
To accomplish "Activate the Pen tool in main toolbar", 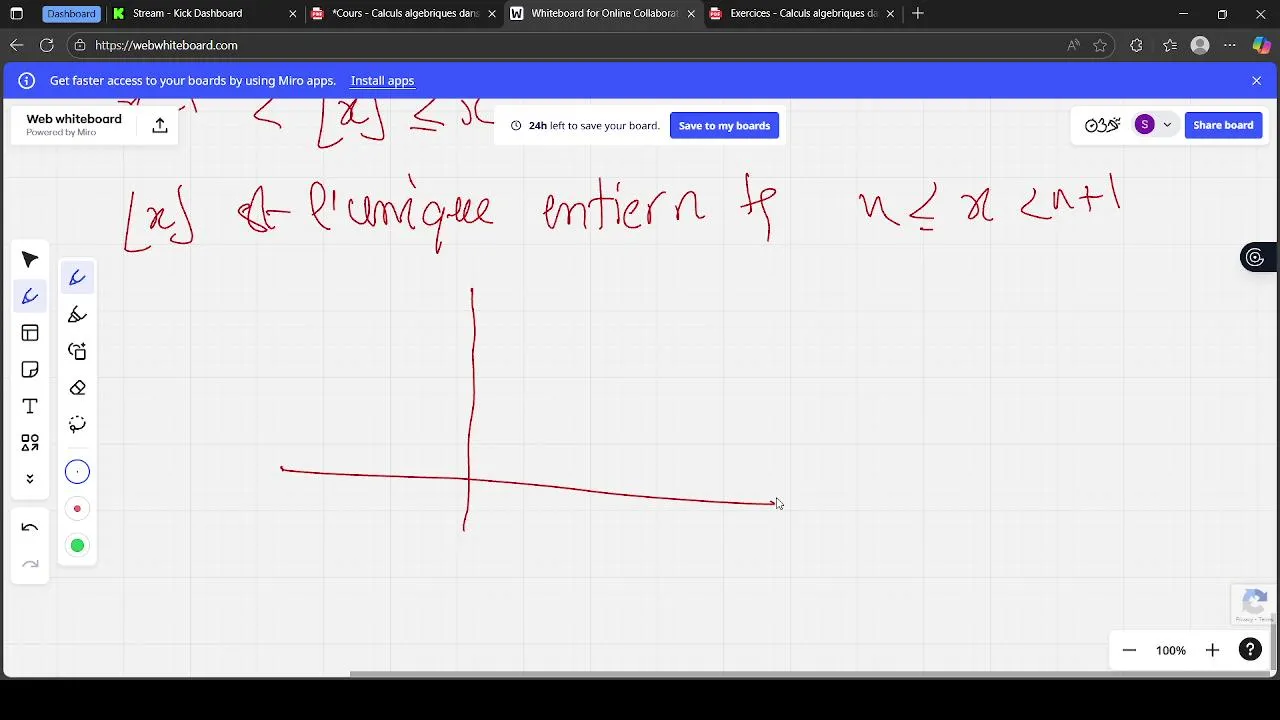I will pyautogui.click(x=30, y=296).
